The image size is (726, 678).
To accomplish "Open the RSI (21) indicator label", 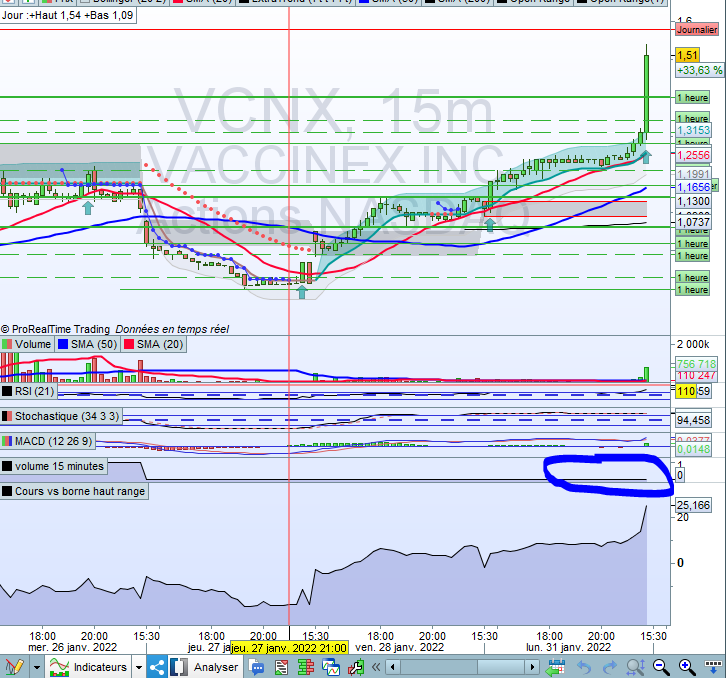I will click(28, 391).
